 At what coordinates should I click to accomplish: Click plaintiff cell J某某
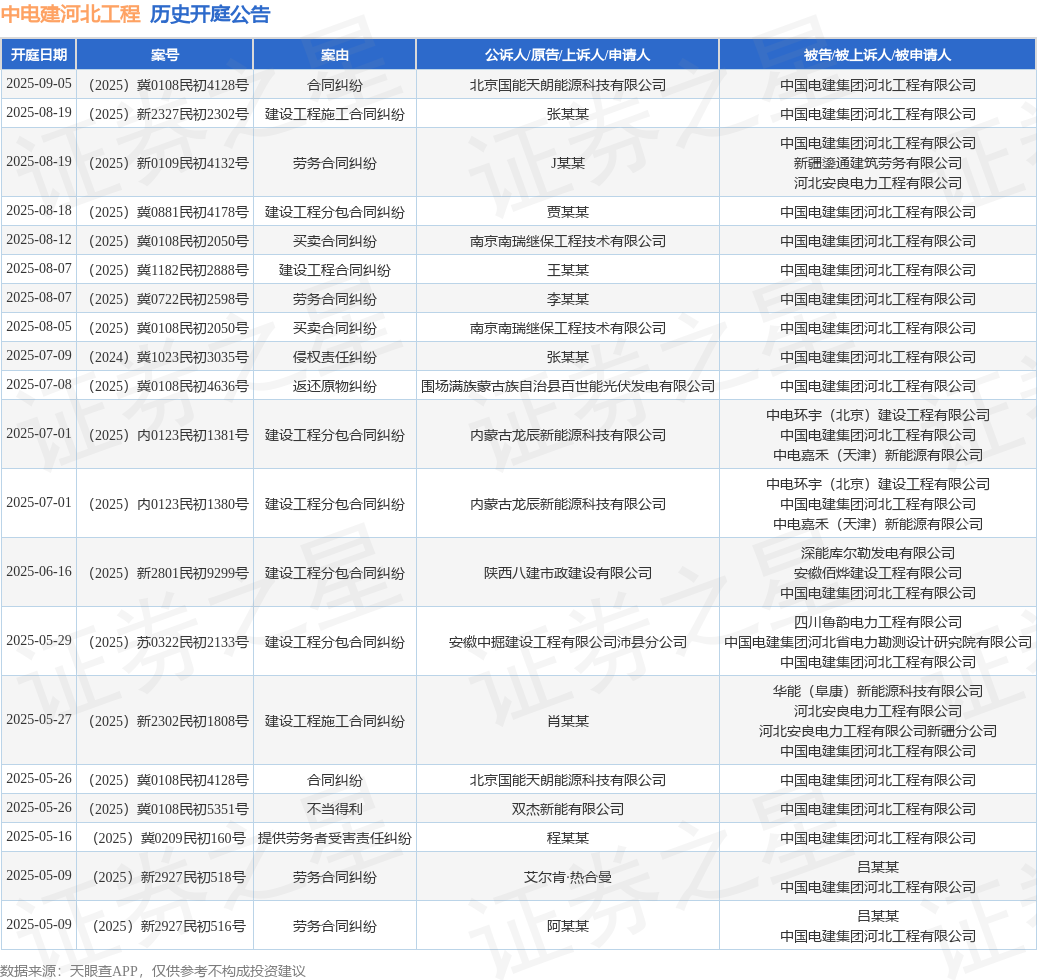567,163
